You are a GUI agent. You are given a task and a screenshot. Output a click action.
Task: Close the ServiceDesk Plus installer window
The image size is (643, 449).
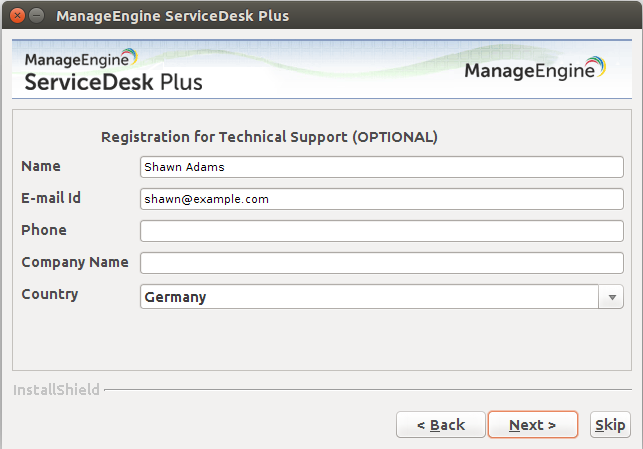tap(15, 16)
